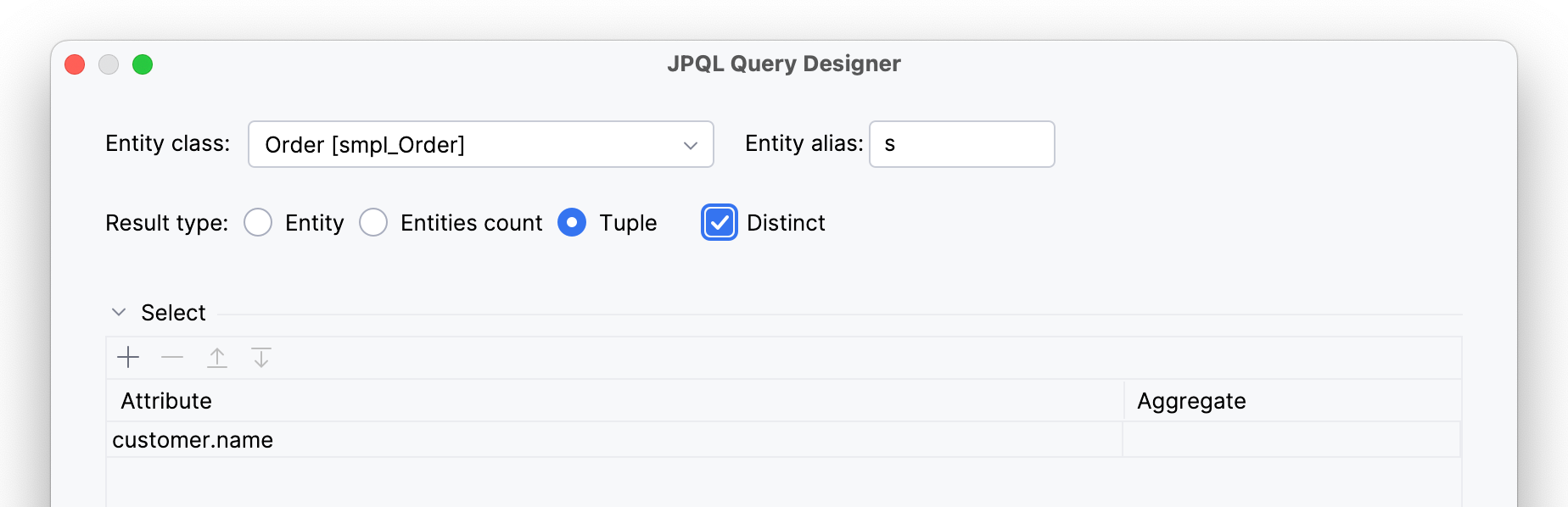
Task: Click the empty area below customer.name row
Action: (x=784, y=482)
